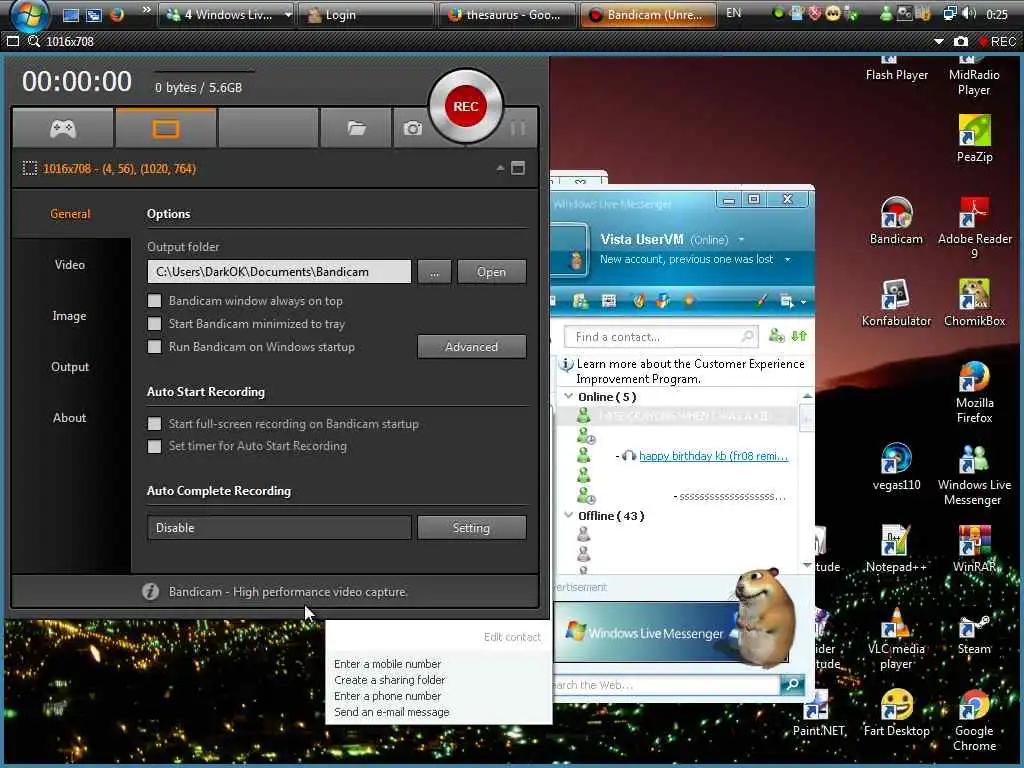The height and width of the screenshot is (768, 1024).
Task: Enable Bandicam window always on top
Action: (x=155, y=300)
